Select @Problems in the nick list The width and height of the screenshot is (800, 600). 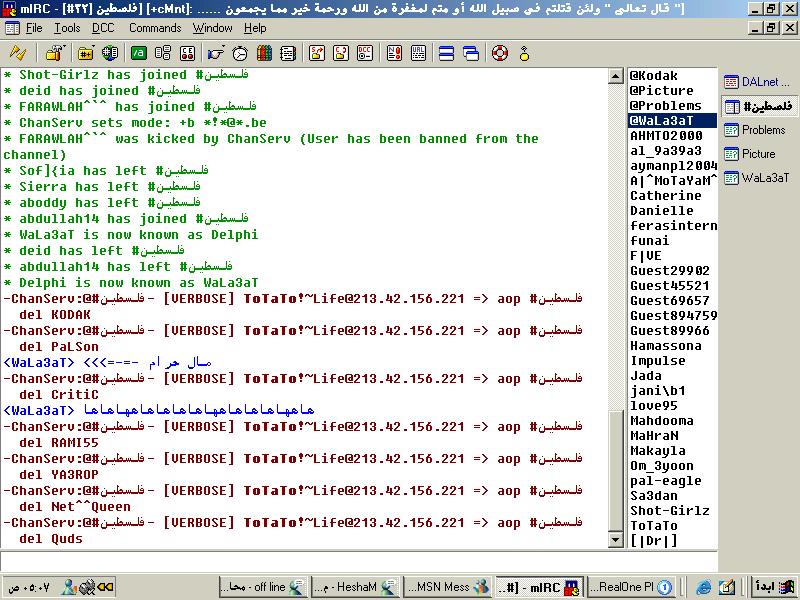(x=672, y=106)
